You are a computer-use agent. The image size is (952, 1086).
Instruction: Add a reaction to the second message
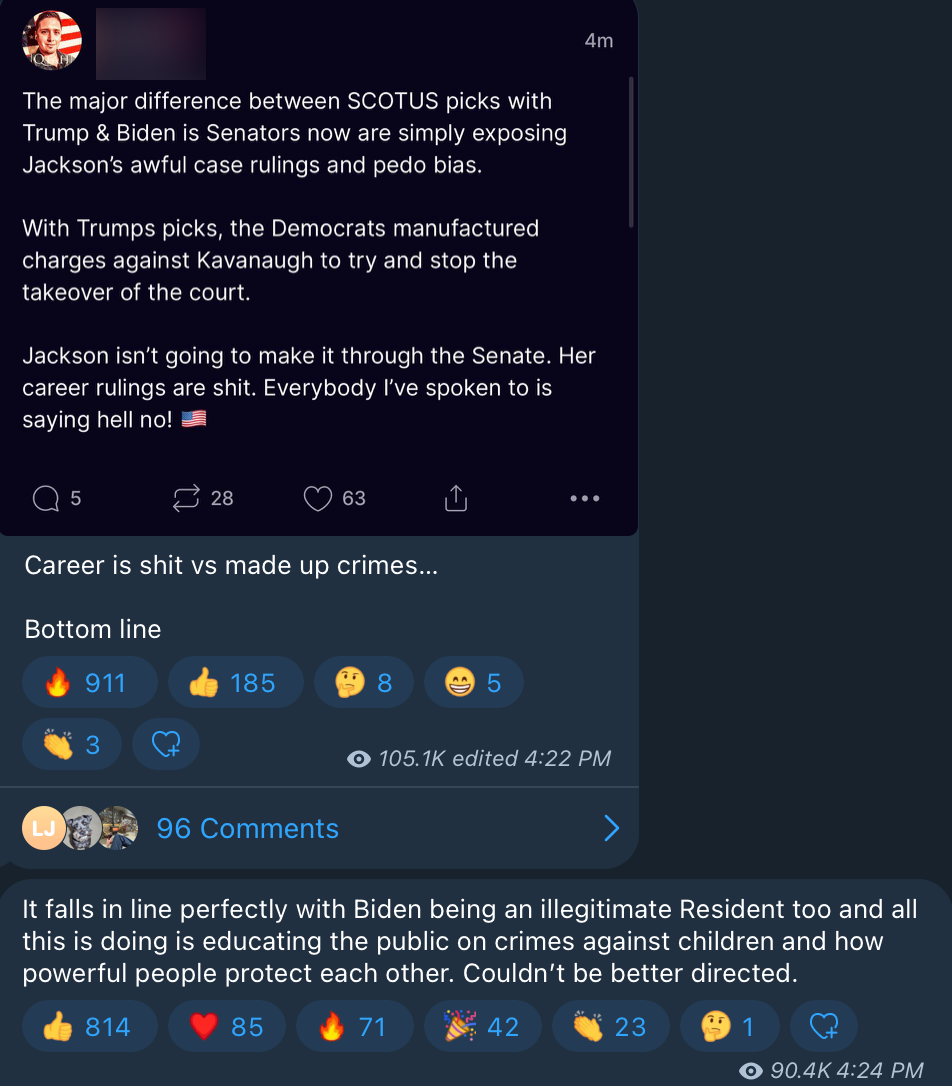[823, 1026]
